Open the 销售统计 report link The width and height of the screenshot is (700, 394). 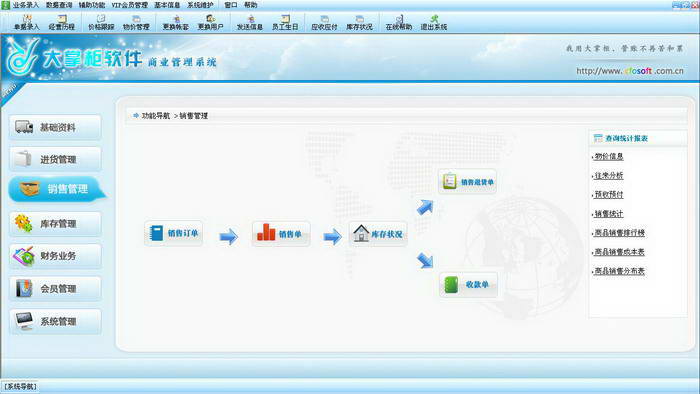coord(608,214)
